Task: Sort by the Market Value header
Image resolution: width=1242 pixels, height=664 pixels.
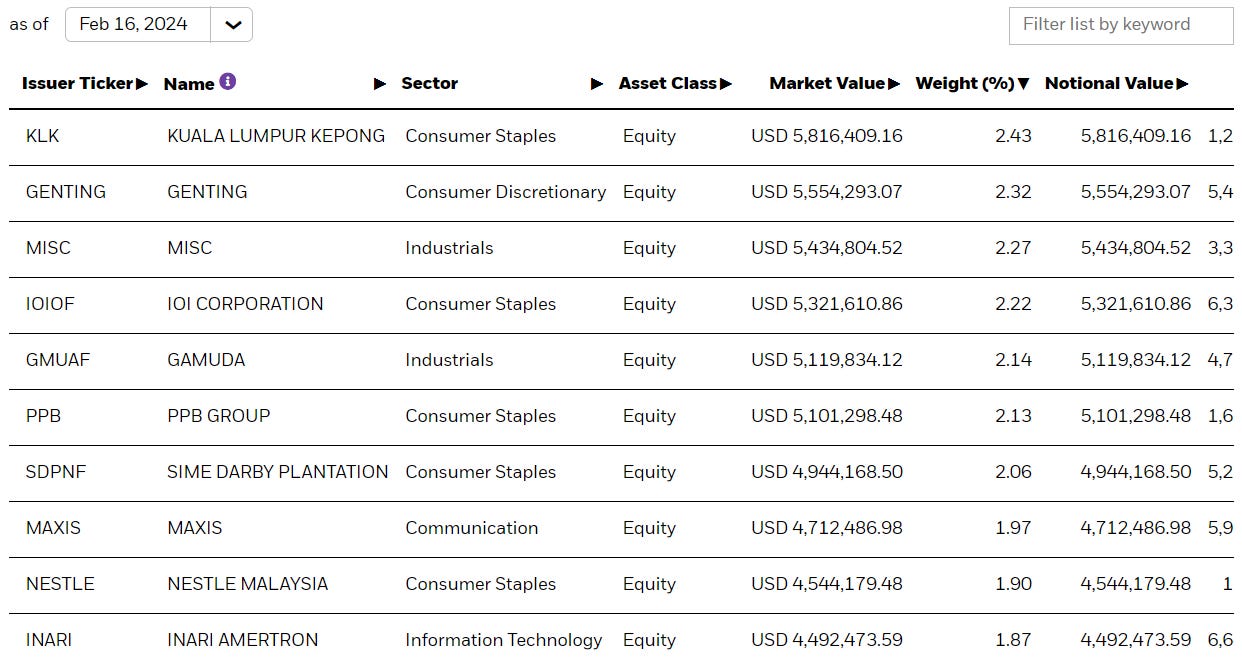Action: [827, 84]
